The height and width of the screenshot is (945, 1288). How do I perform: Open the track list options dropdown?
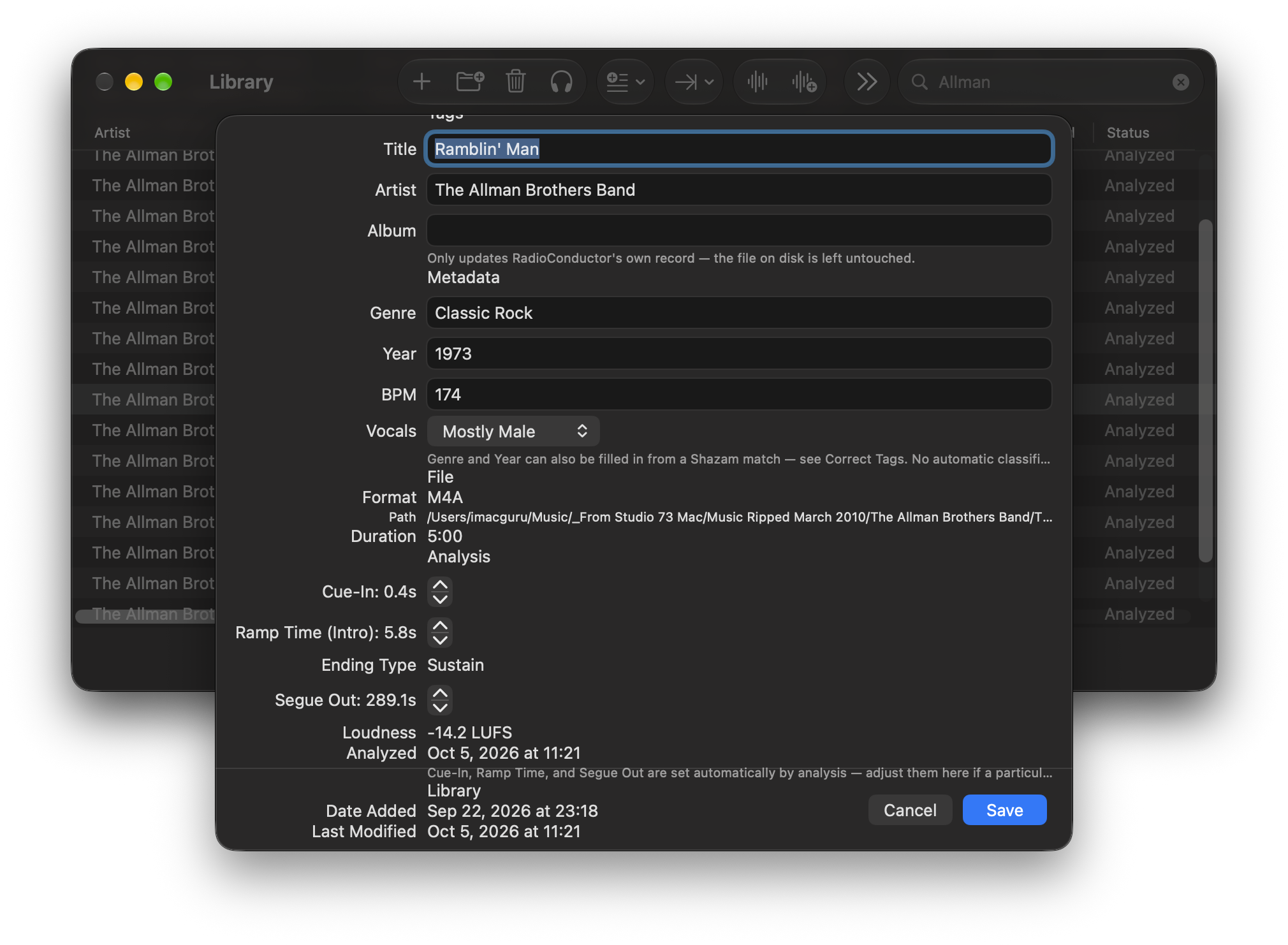[x=626, y=82]
